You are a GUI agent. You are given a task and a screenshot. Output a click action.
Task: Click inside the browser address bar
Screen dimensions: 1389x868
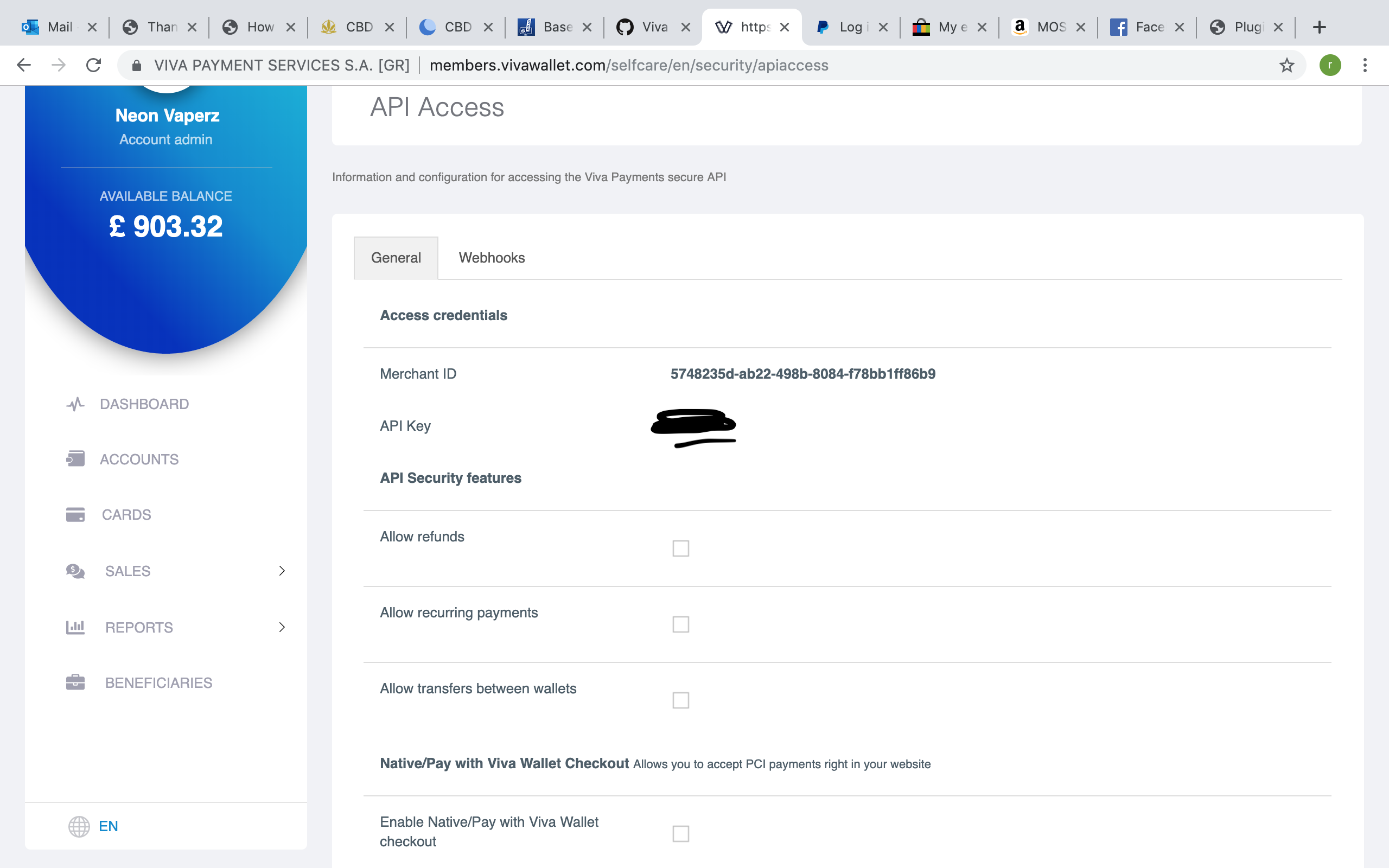tap(632, 65)
